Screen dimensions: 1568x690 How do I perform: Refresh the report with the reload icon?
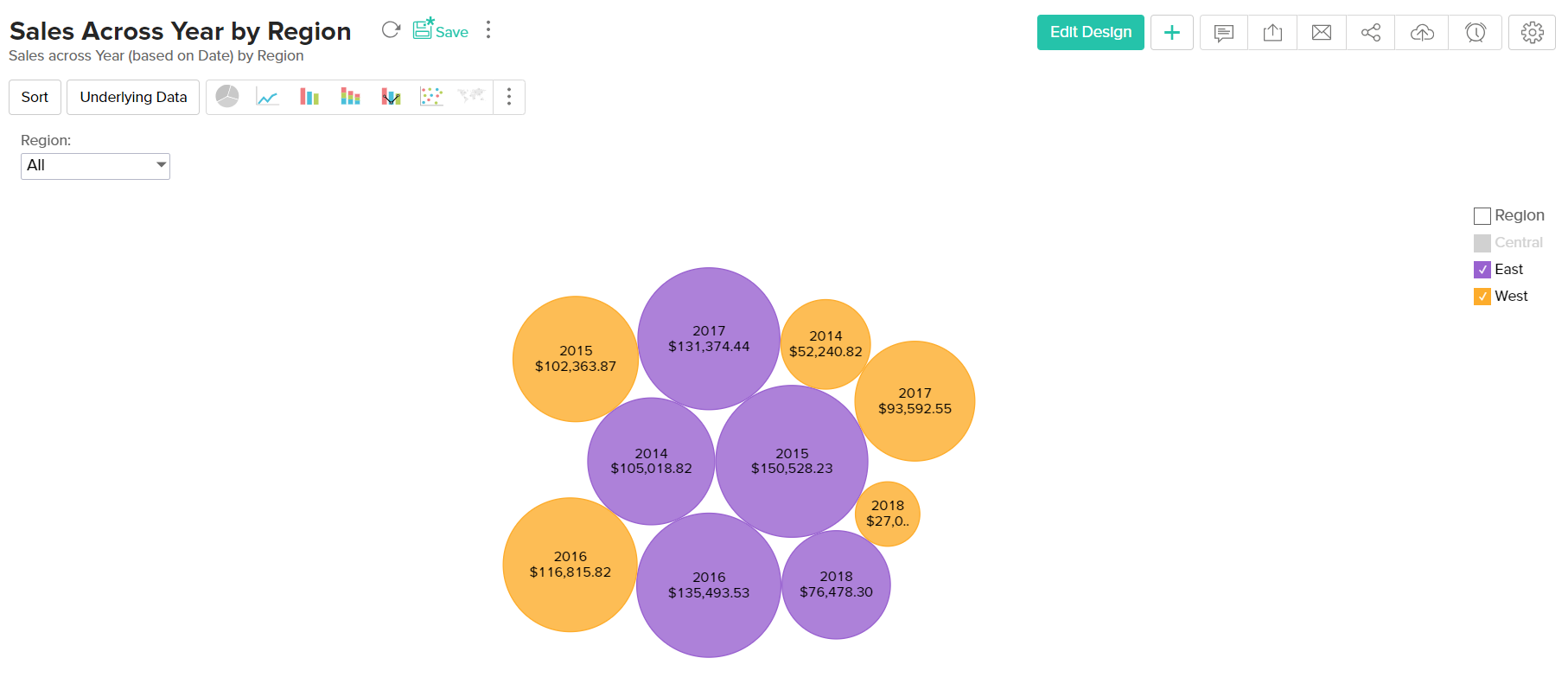(x=391, y=30)
